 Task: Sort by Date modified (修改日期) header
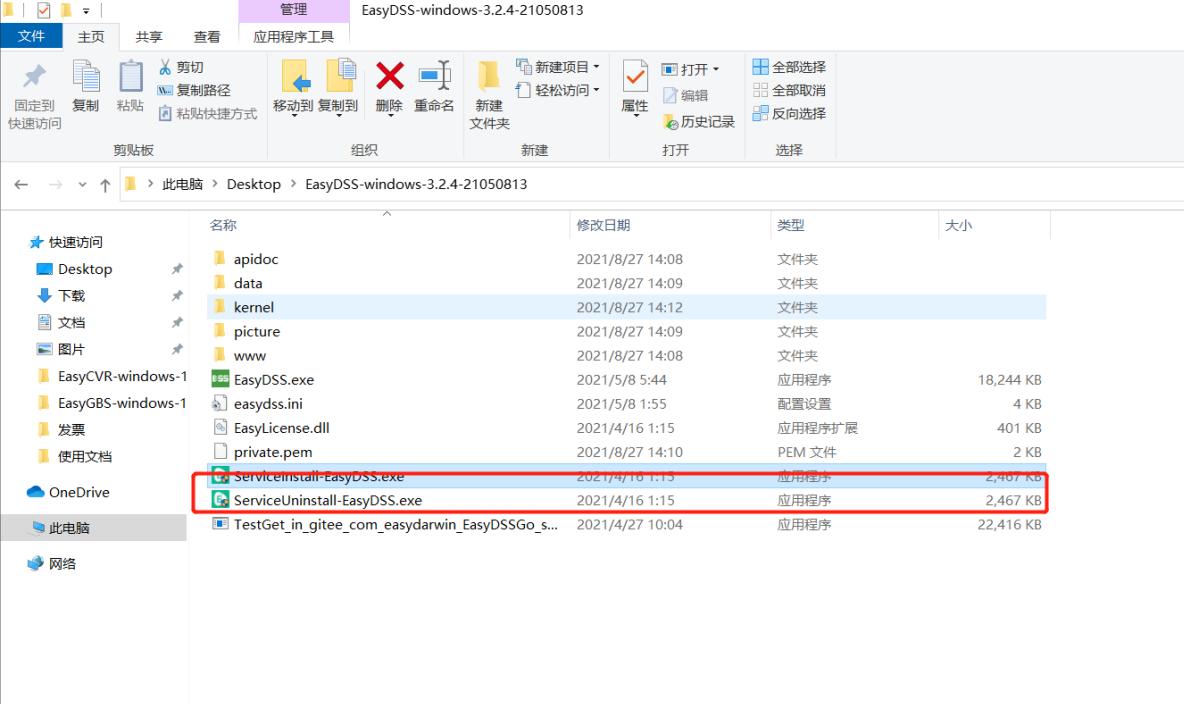tap(603, 225)
